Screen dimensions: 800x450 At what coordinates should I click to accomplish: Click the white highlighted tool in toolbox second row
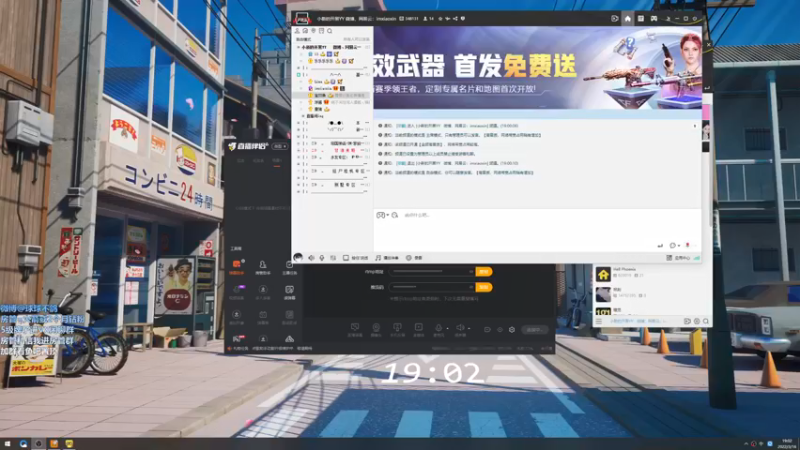tap(289, 291)
